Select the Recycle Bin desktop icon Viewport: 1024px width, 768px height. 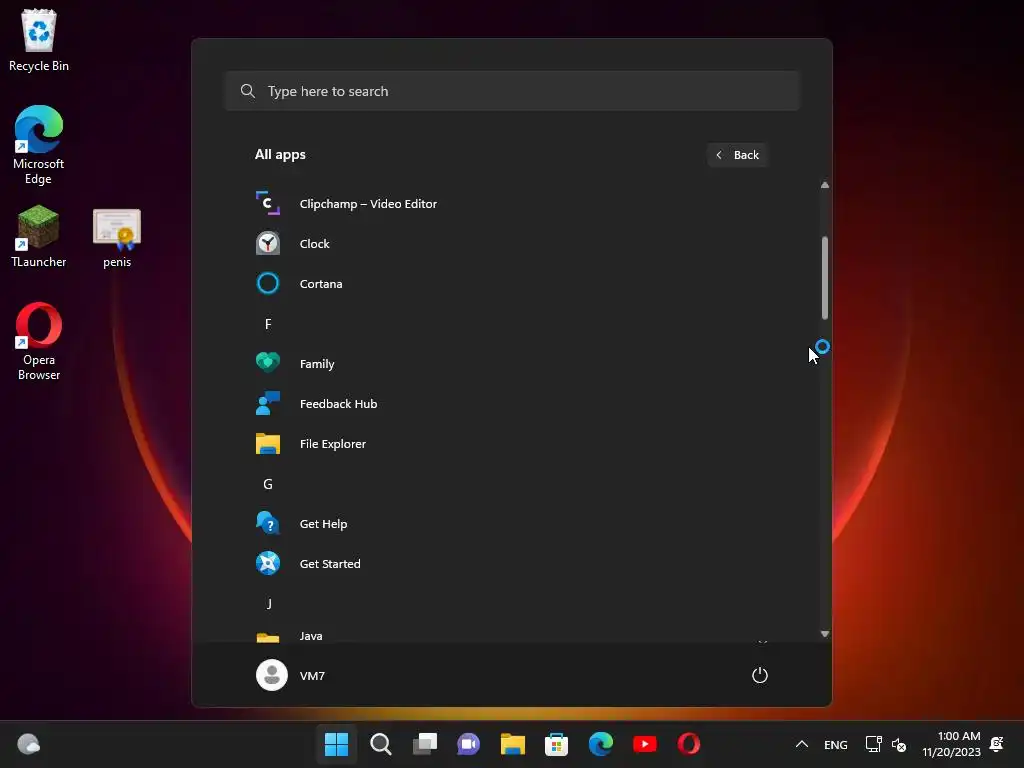39,40
